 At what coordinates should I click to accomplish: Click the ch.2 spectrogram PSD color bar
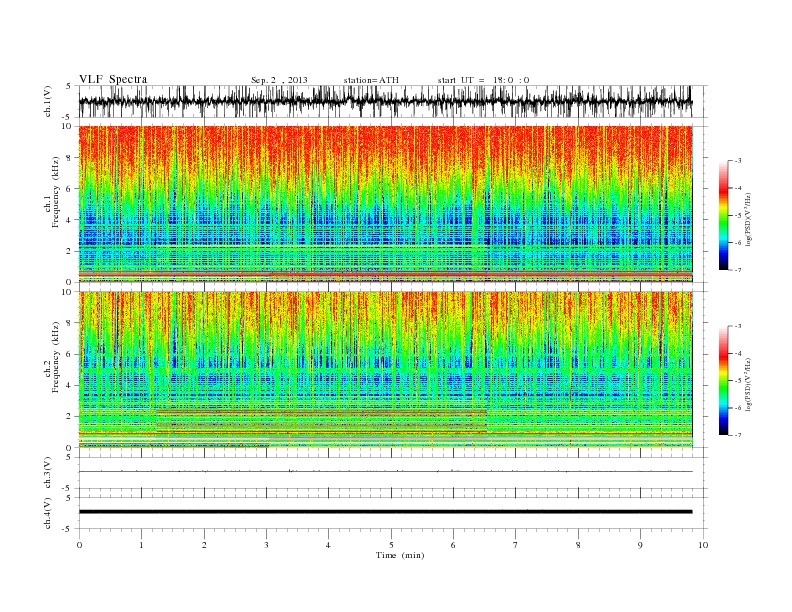coord(723,381)
